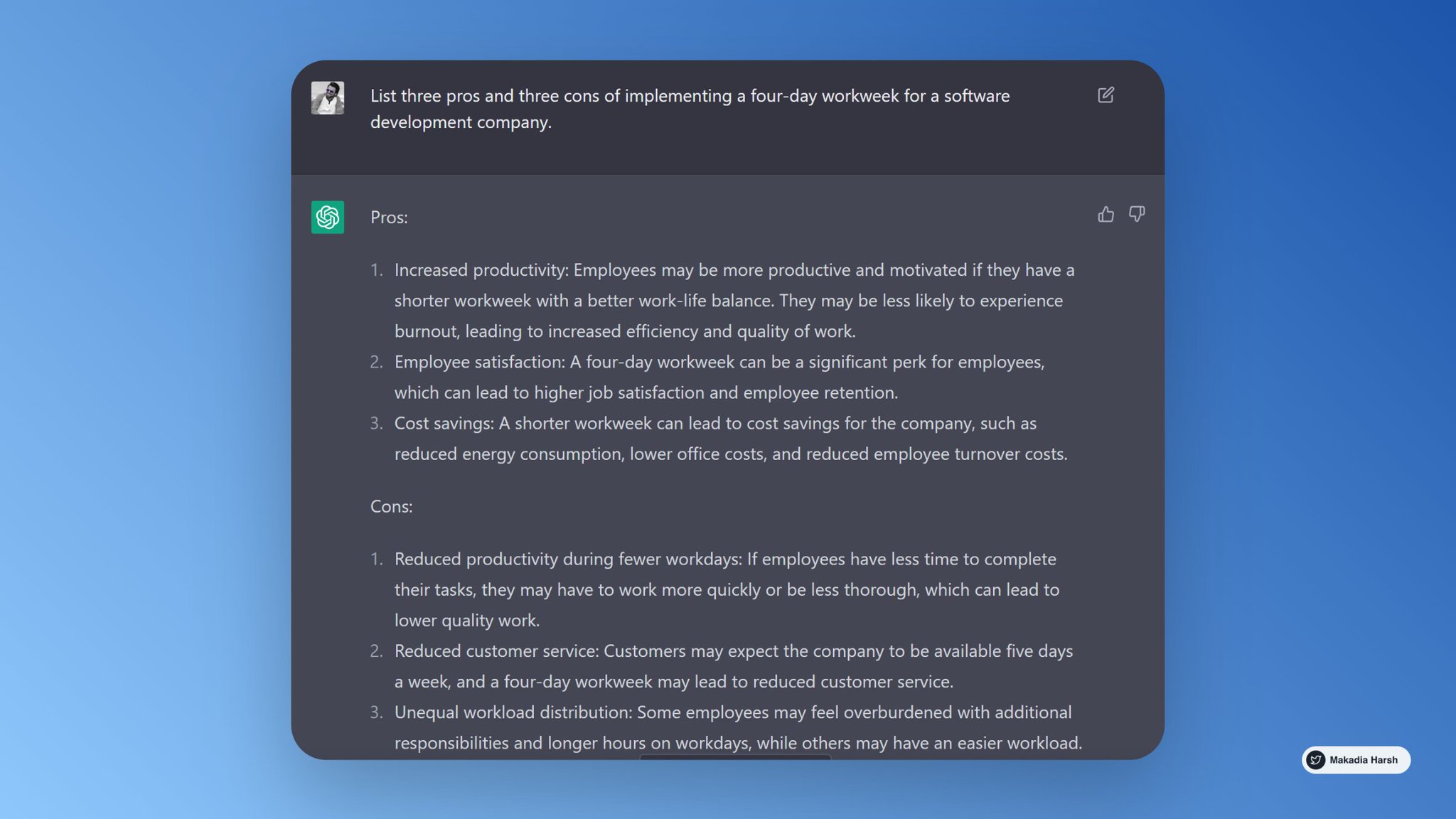Click the thumbs down icon on response
Screen dimensions: 1456x819
1137,214
